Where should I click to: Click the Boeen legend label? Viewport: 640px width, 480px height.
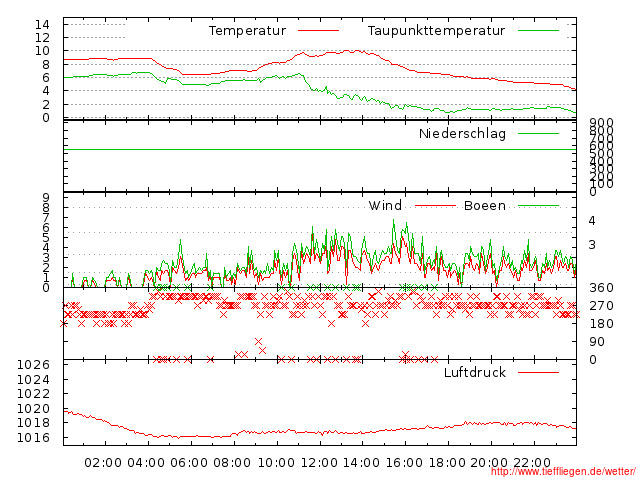tap(485, 206)
